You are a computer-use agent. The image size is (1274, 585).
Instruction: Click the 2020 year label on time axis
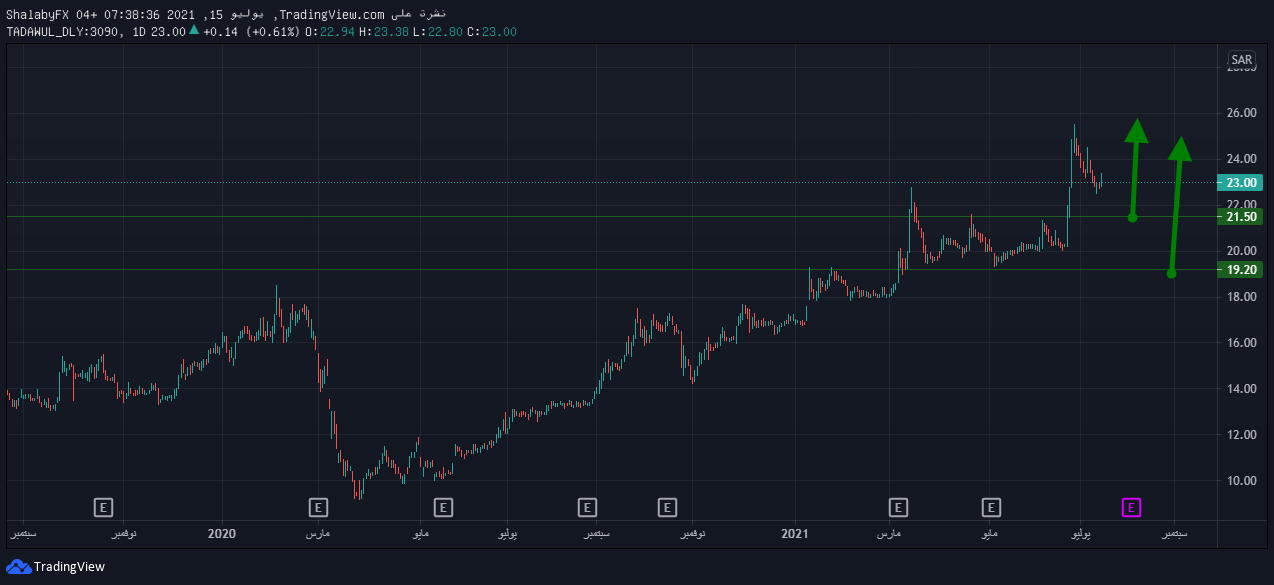pyautogui.click(x=221, y=534)
